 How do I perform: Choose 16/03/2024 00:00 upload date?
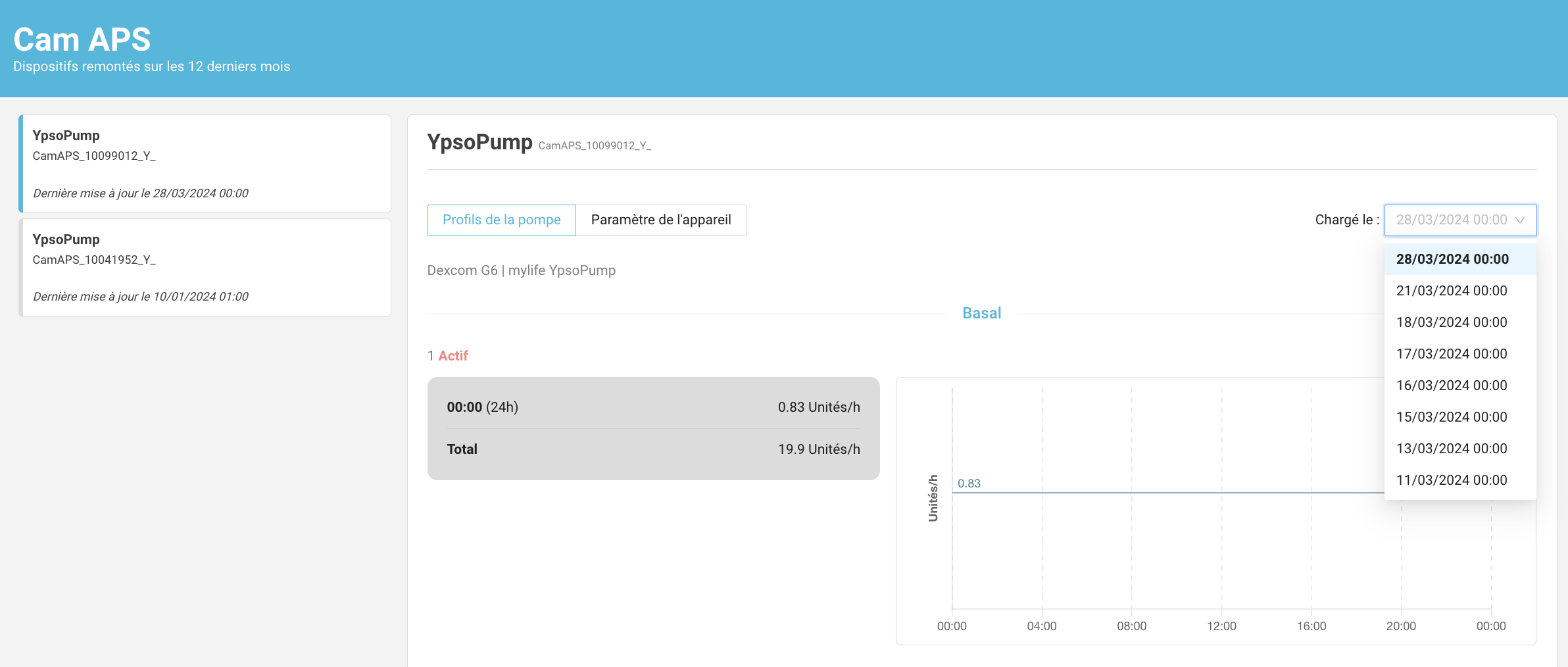pos(1460,385)
